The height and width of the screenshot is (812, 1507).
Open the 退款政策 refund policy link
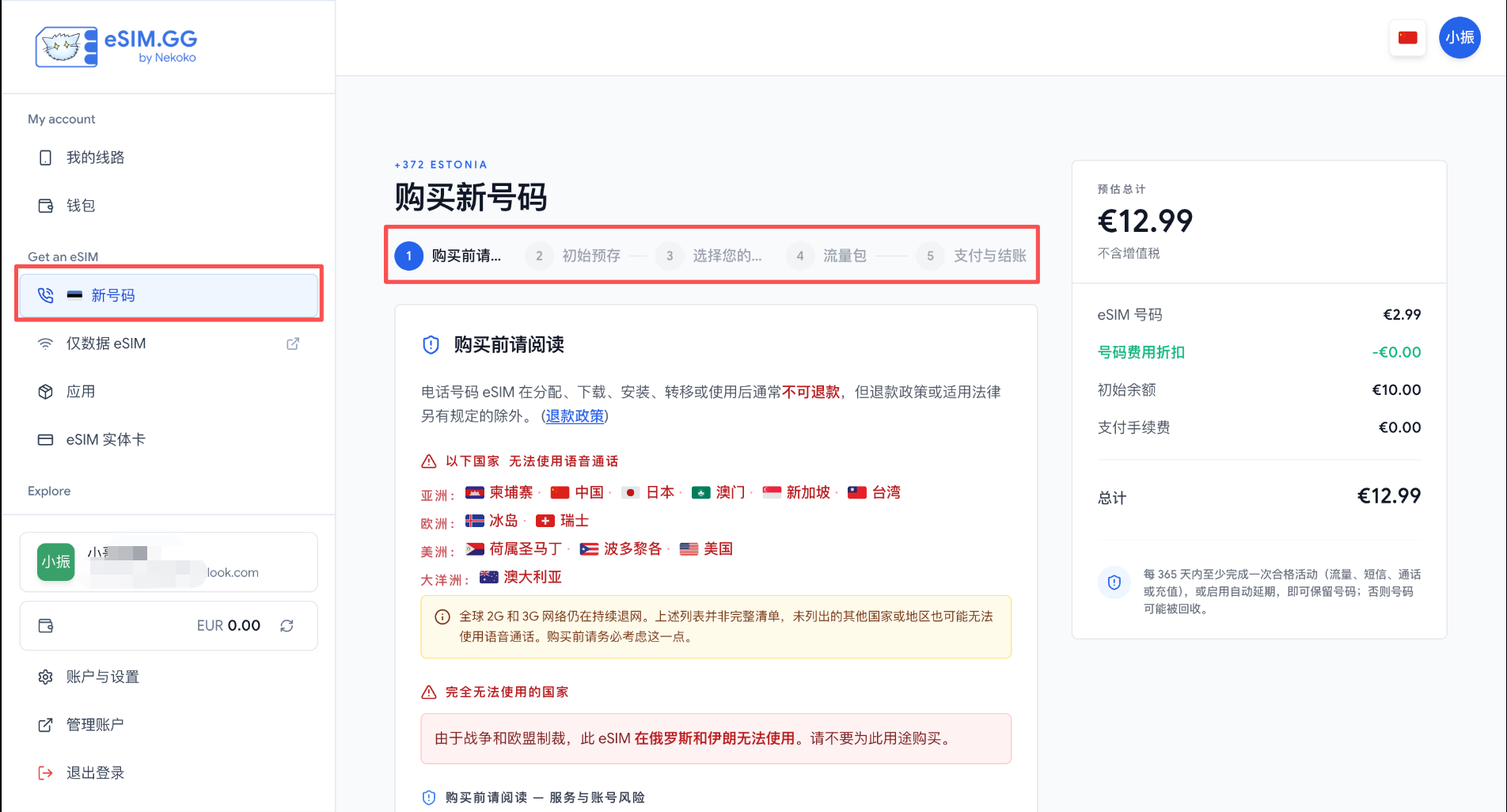pos(575,416)
